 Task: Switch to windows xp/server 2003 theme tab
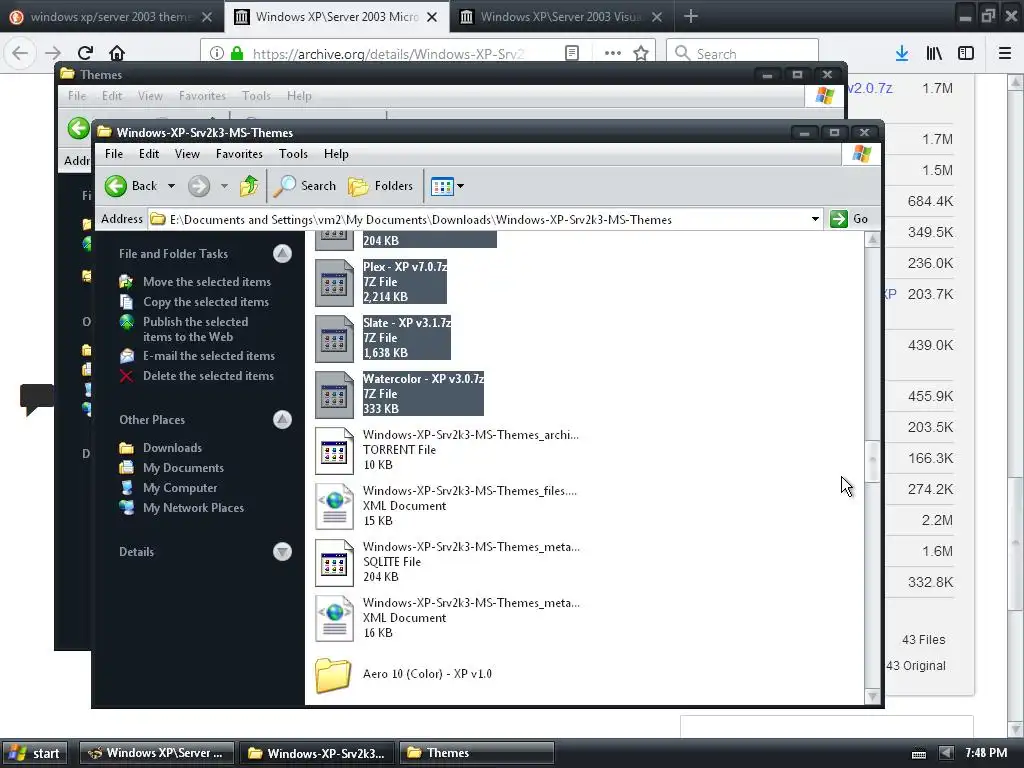111,16
